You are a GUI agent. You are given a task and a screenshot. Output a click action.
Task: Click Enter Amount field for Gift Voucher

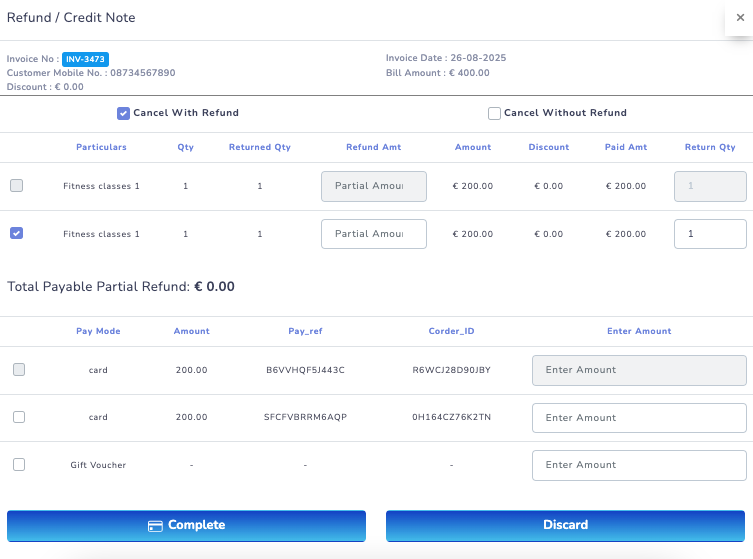coord(639,465)
